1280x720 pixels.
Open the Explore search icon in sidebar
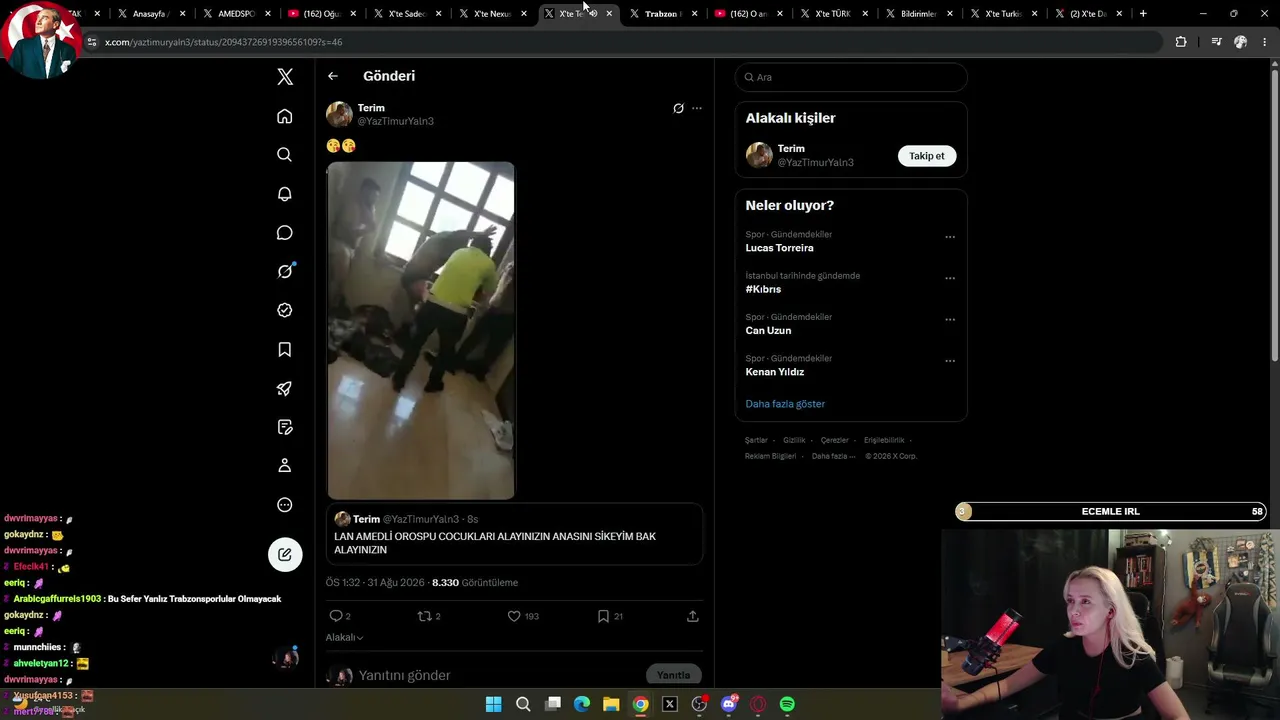point(285,155)
